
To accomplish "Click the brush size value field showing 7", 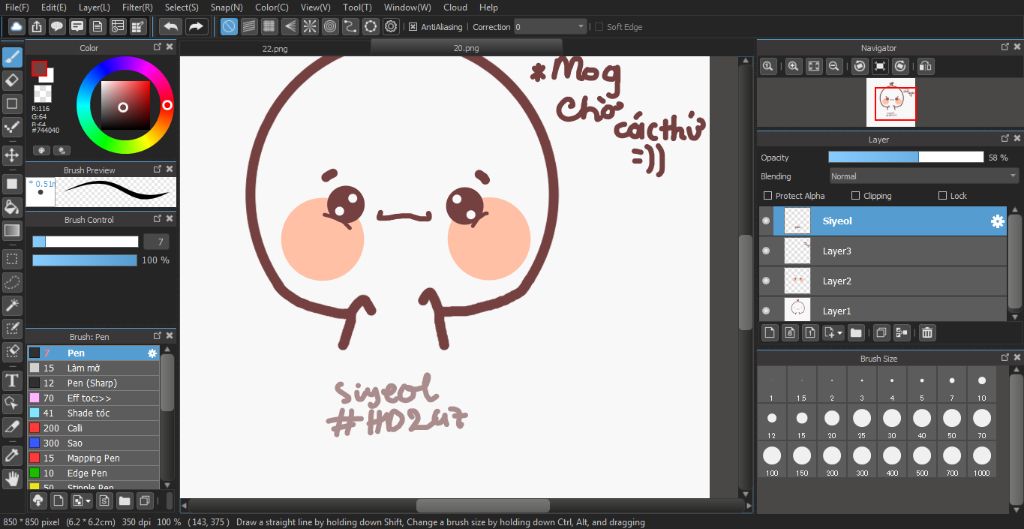I will 156,242.
